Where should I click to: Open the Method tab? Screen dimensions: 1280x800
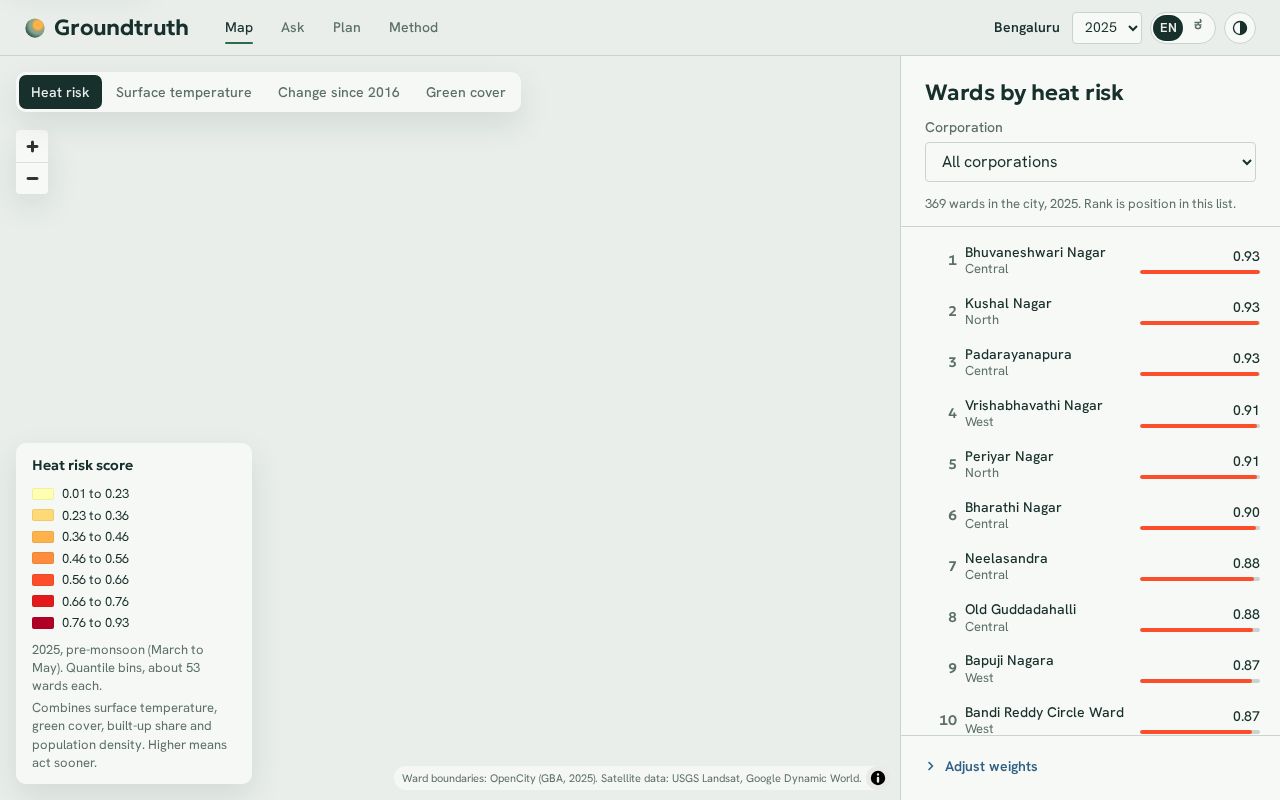coord(414,28)
